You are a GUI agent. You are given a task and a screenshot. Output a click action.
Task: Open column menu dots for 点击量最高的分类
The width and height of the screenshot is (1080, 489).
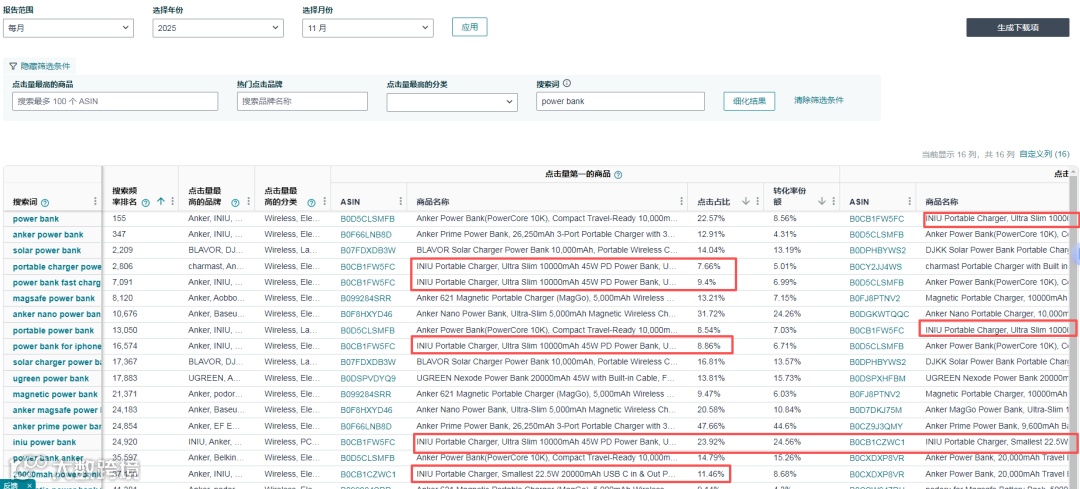click(x=324, y=202)
